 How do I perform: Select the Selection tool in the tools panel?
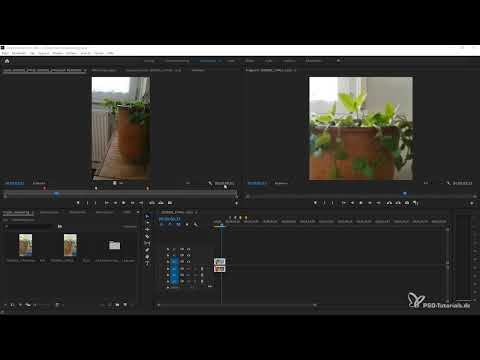[148, 216]
